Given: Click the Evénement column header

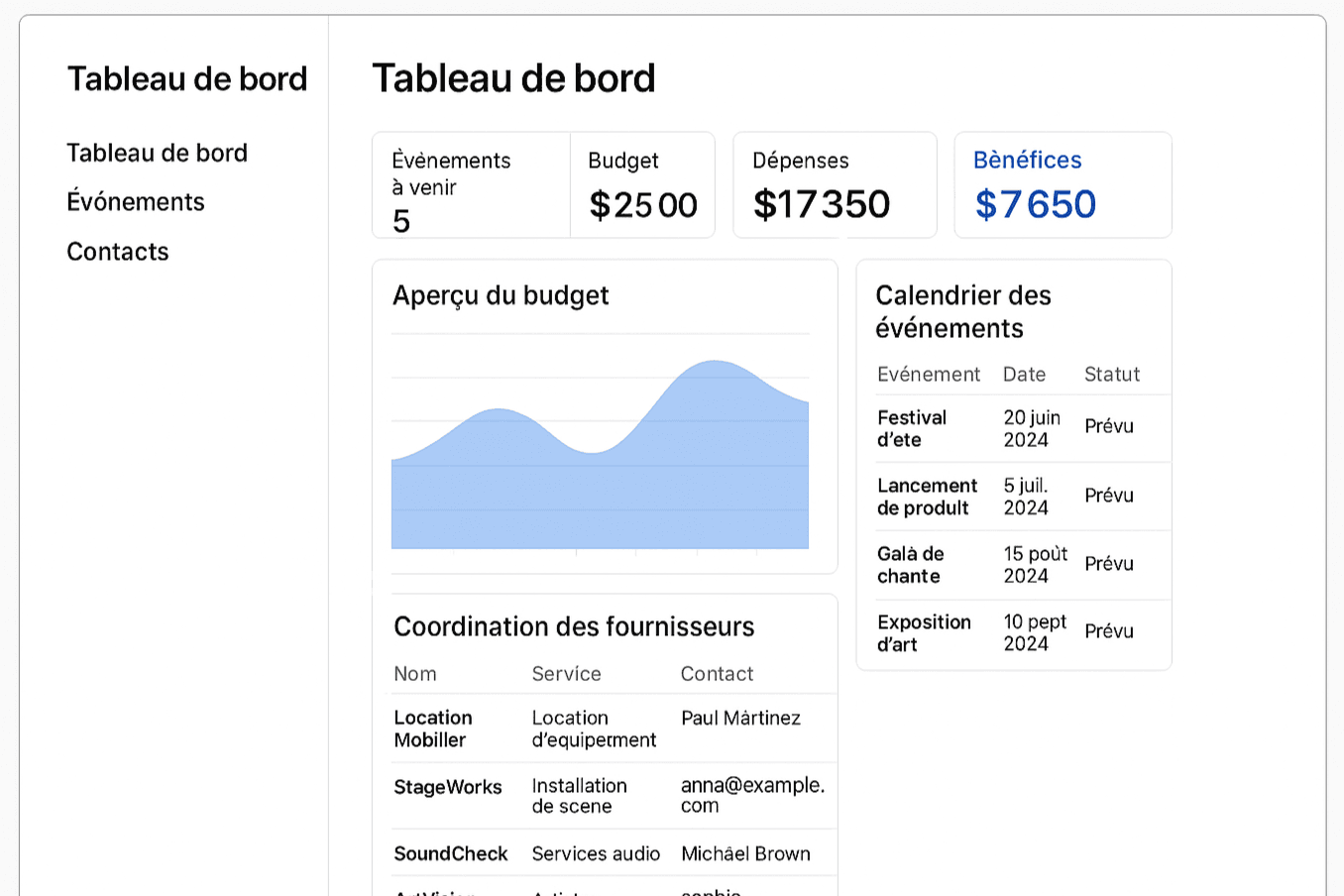Looking at the screenshot, I should [929, 374].
